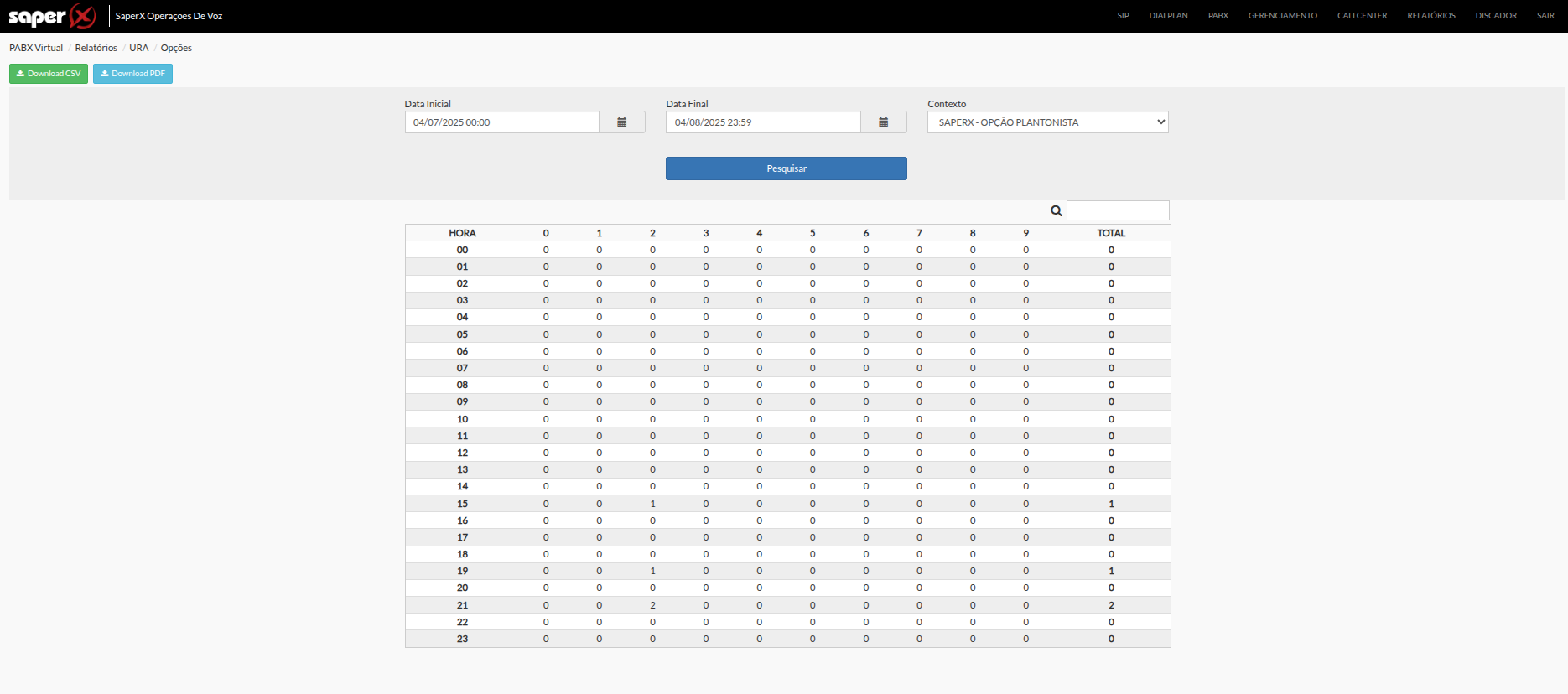The image size is (1568, 694).
Task: Click total value for hour 15
Action: pos(1112,504)
